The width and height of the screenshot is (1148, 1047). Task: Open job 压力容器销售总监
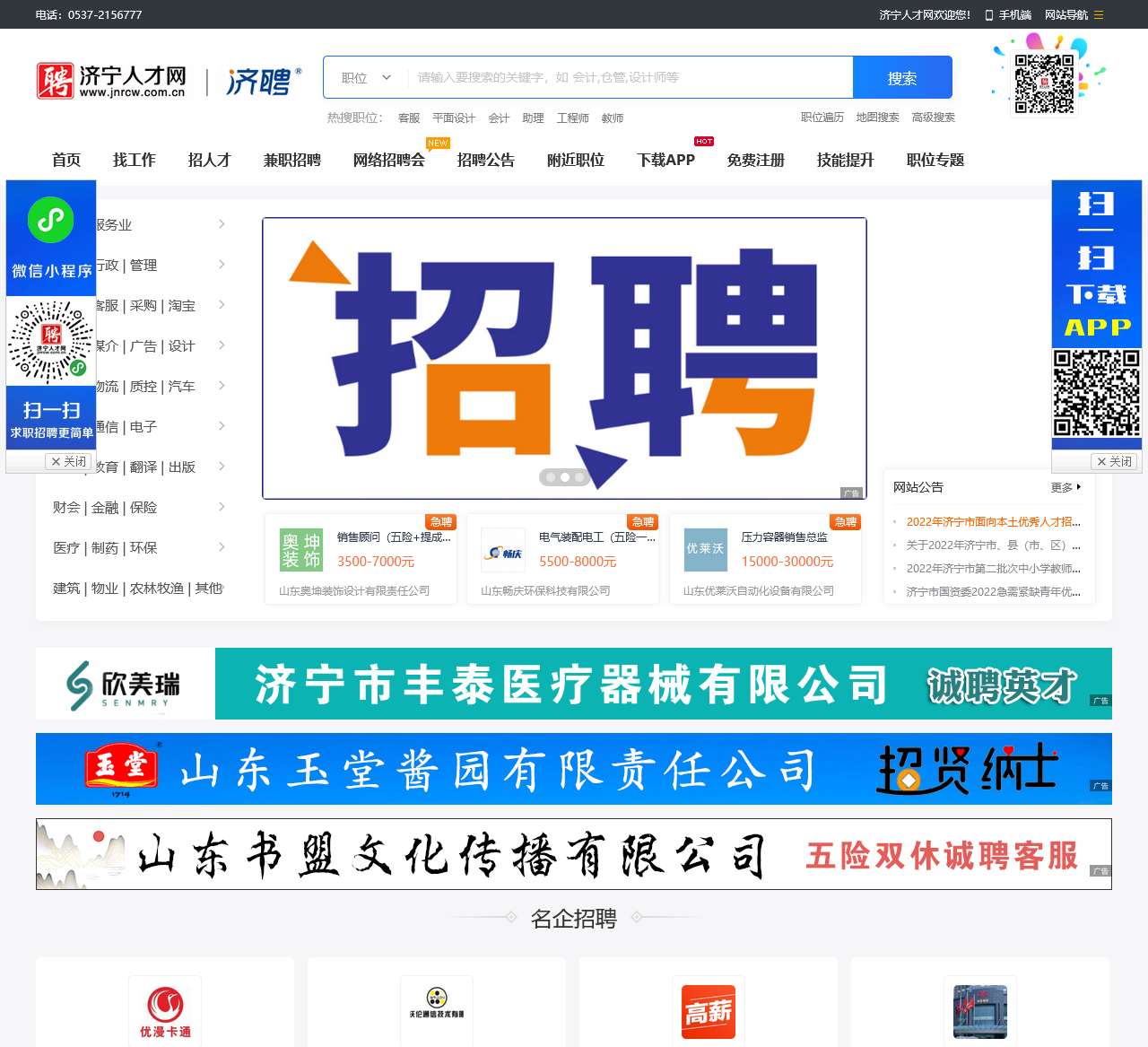tap(785, 537)
